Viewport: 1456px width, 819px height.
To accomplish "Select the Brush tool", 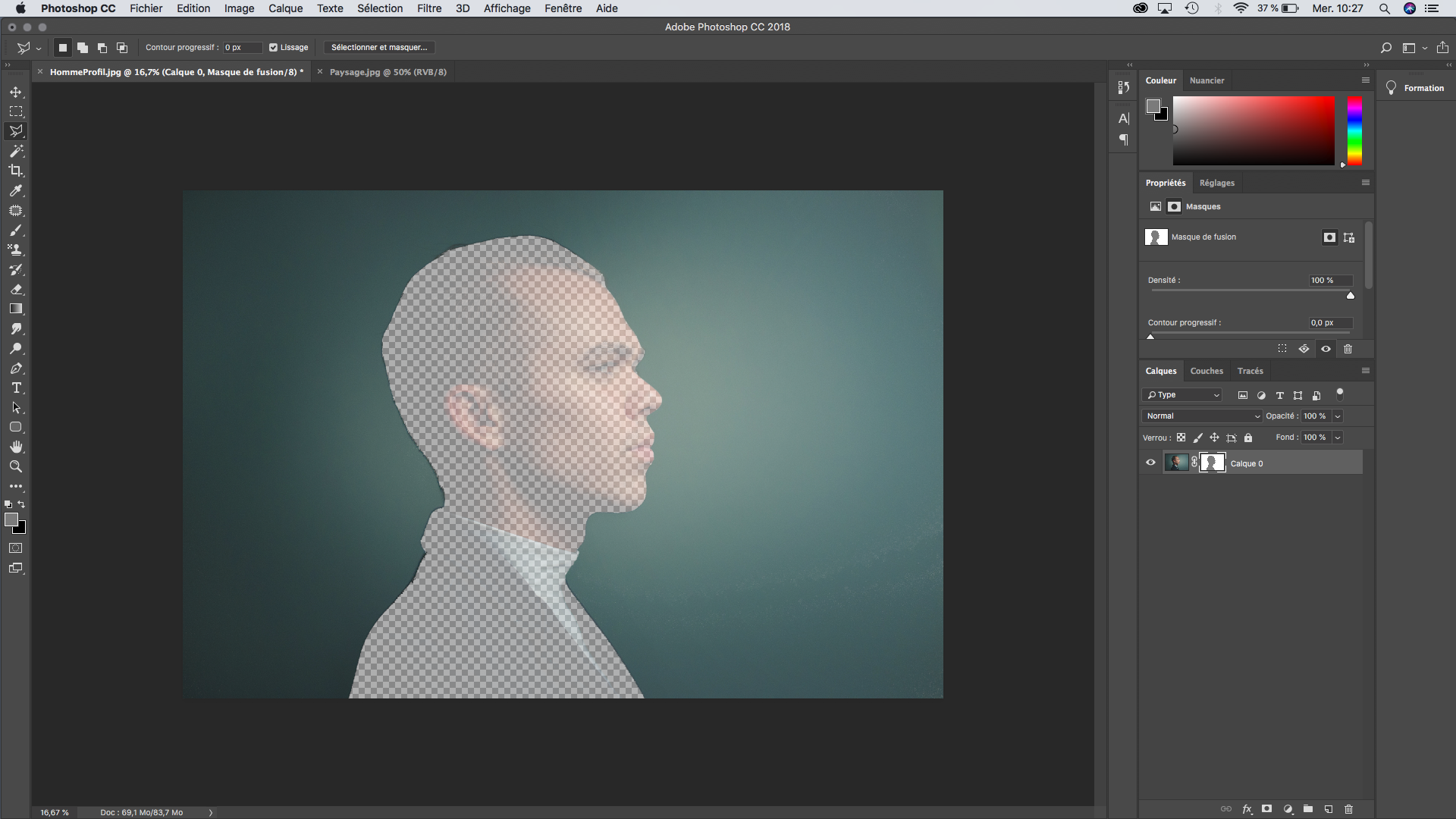I will [x=14, y=230].
